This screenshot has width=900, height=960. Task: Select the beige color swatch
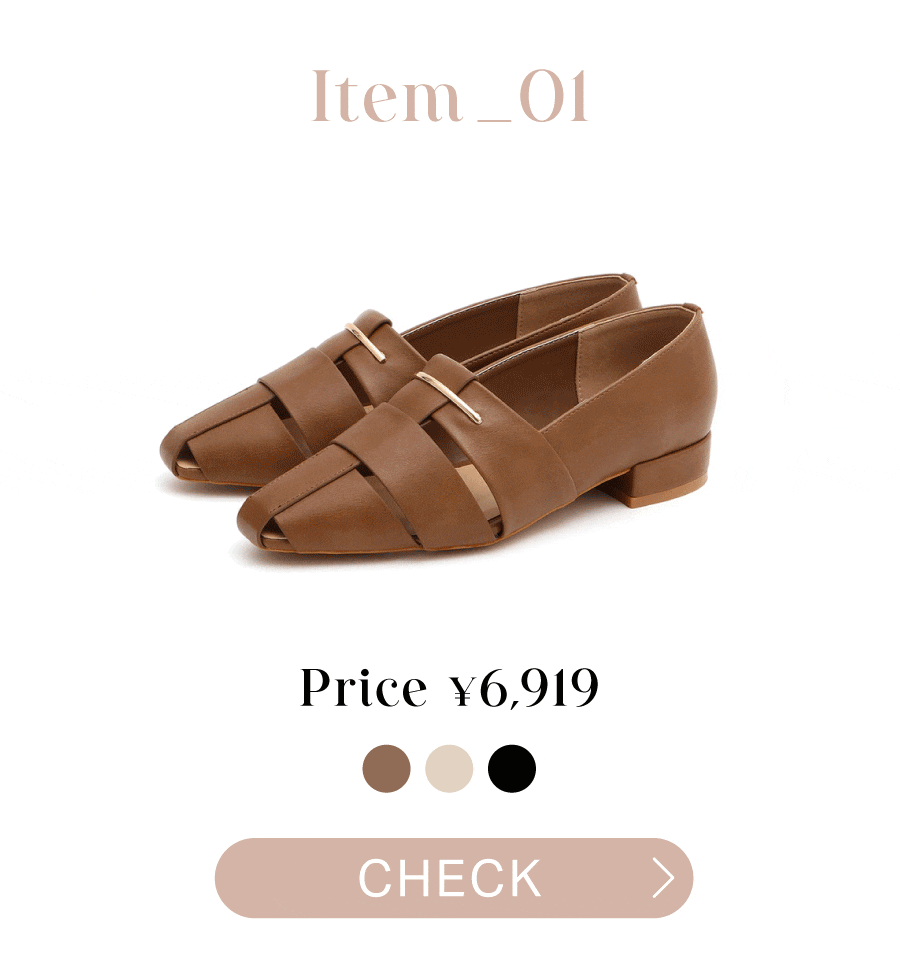pos(449,768)
